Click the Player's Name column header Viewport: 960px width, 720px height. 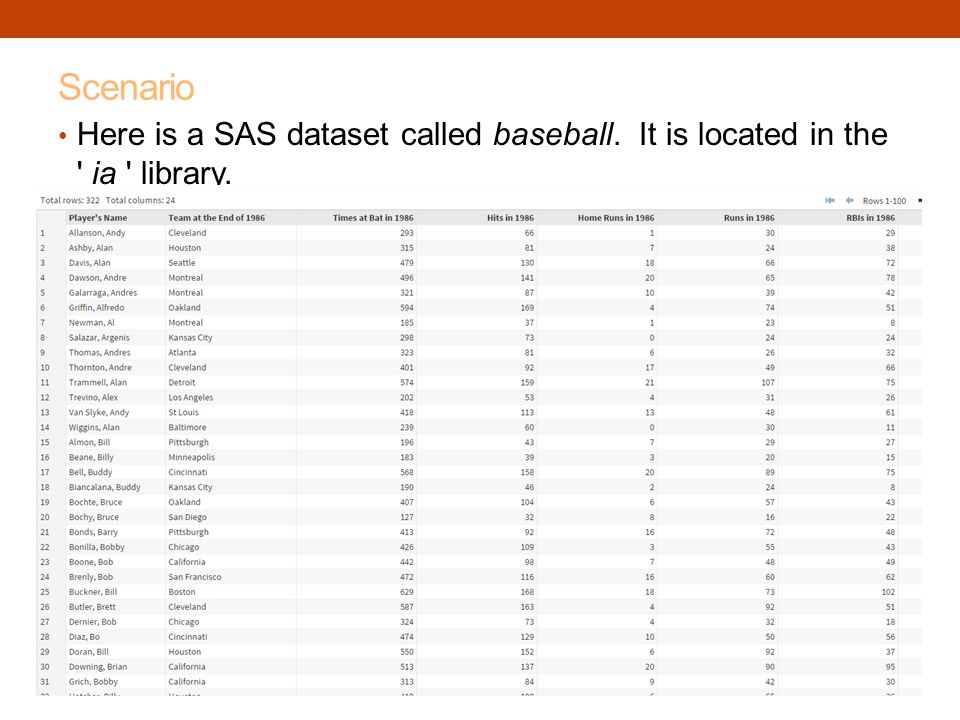point(98,217)
